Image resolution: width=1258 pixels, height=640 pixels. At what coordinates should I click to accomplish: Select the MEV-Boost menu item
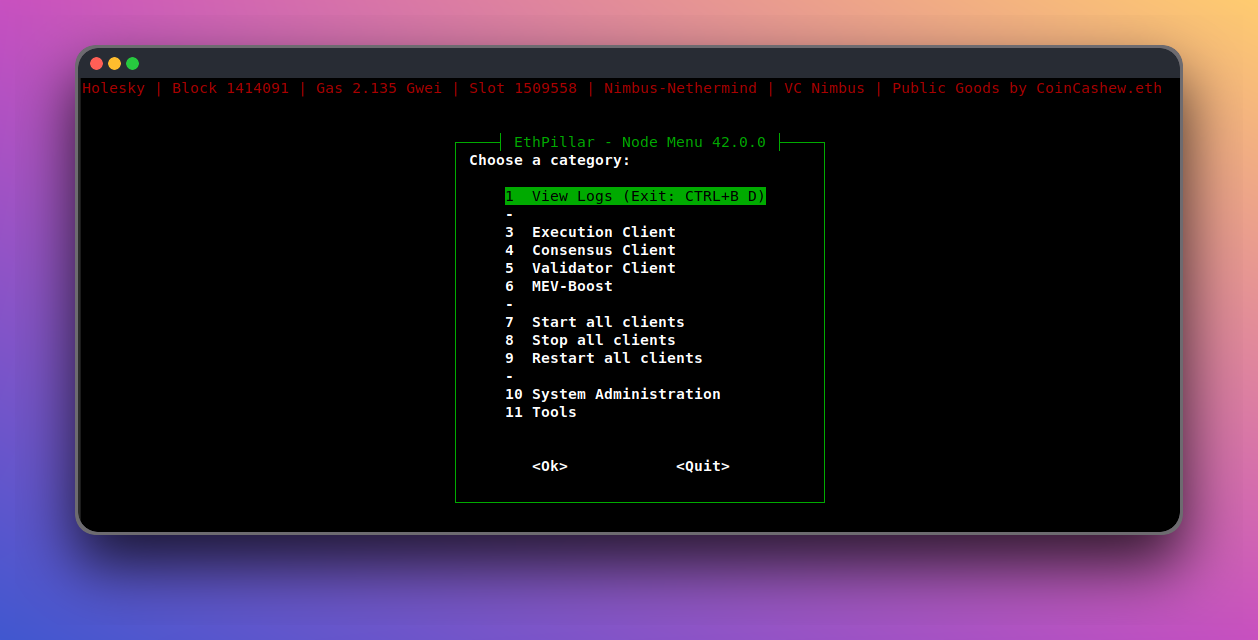(x=559, y=286)
